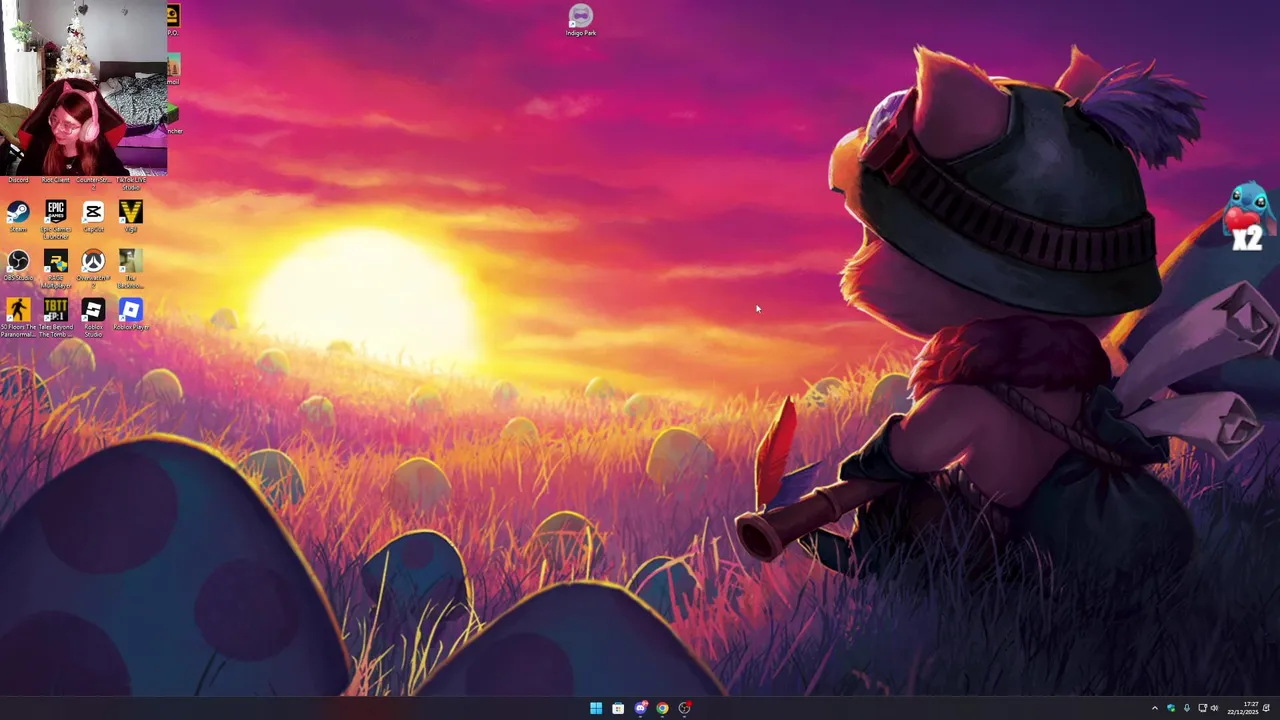The height and width of the screenshot is (720, 1280).
Task: Open the volume speaker tray icon
Action: tap(1215, 708)
